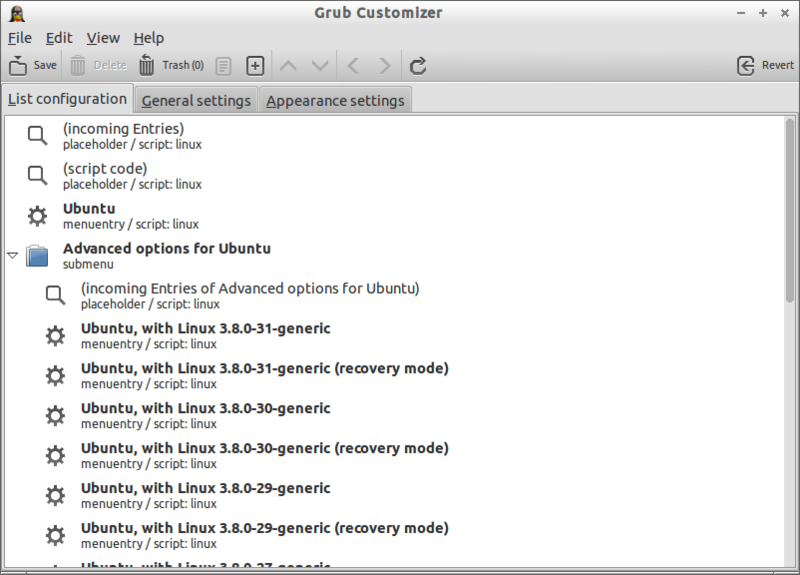
Task: Click gear icon of Linux 3.8.0-31-generic entry
Action: (55, 336)
